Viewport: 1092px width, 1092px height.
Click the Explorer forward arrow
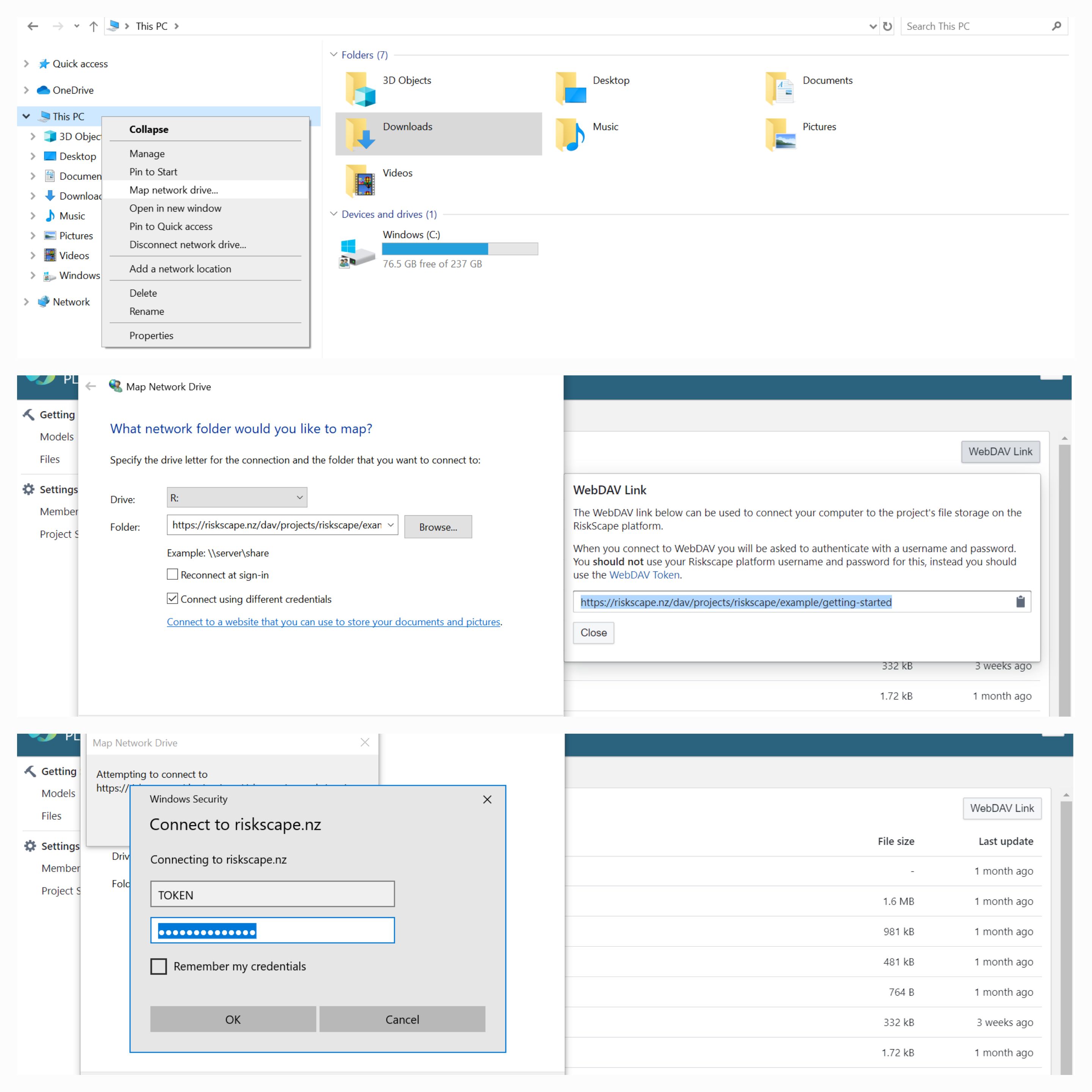(x=57, y=26)
